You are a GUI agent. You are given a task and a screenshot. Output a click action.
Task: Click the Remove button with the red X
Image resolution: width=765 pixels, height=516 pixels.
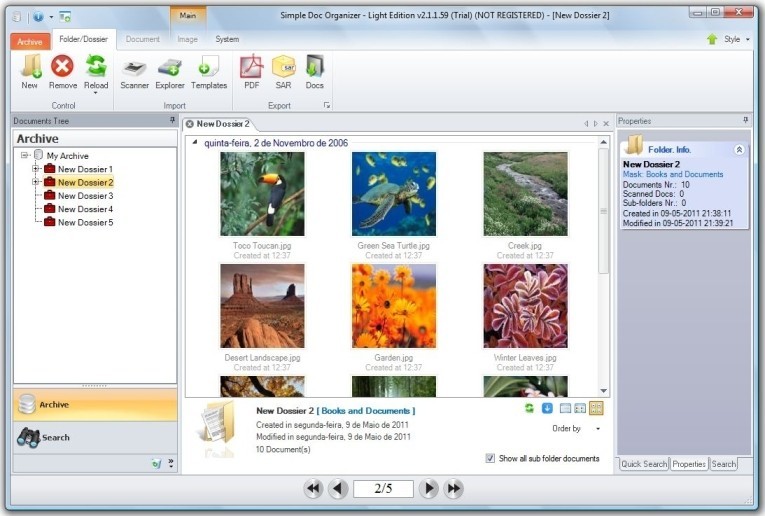click(62, 72)
